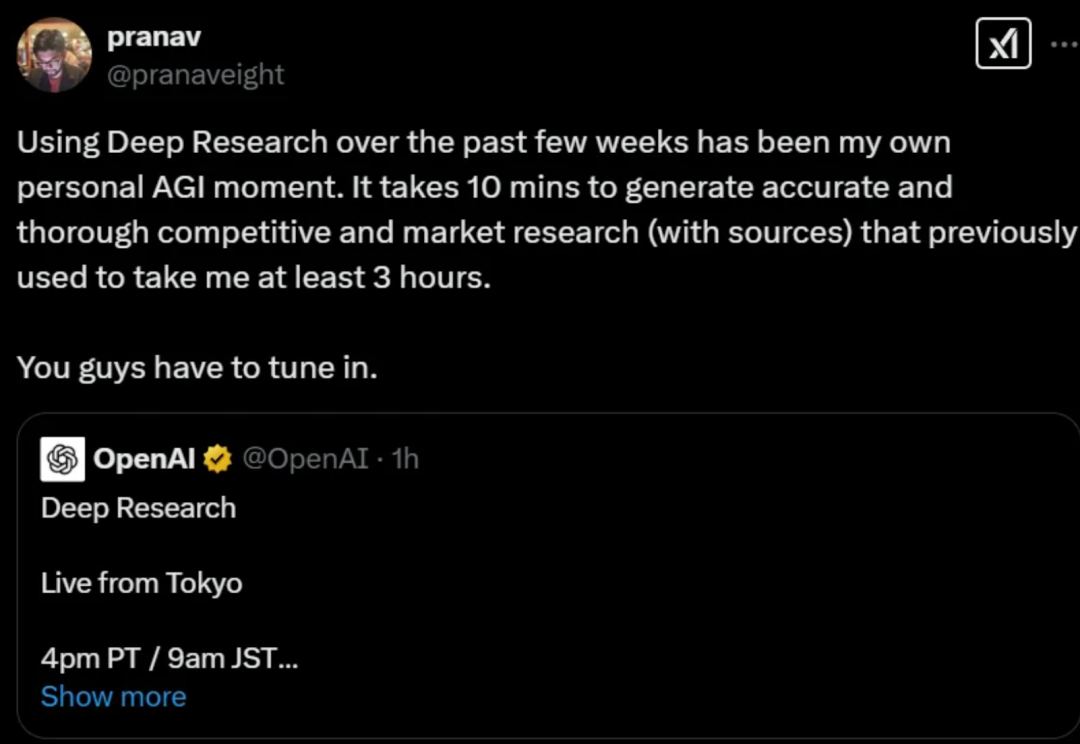The height and width of the screenshot is (744, 1080).
Task: Click the gold verified badge next to OpenAI
Action: pos(218,459)
